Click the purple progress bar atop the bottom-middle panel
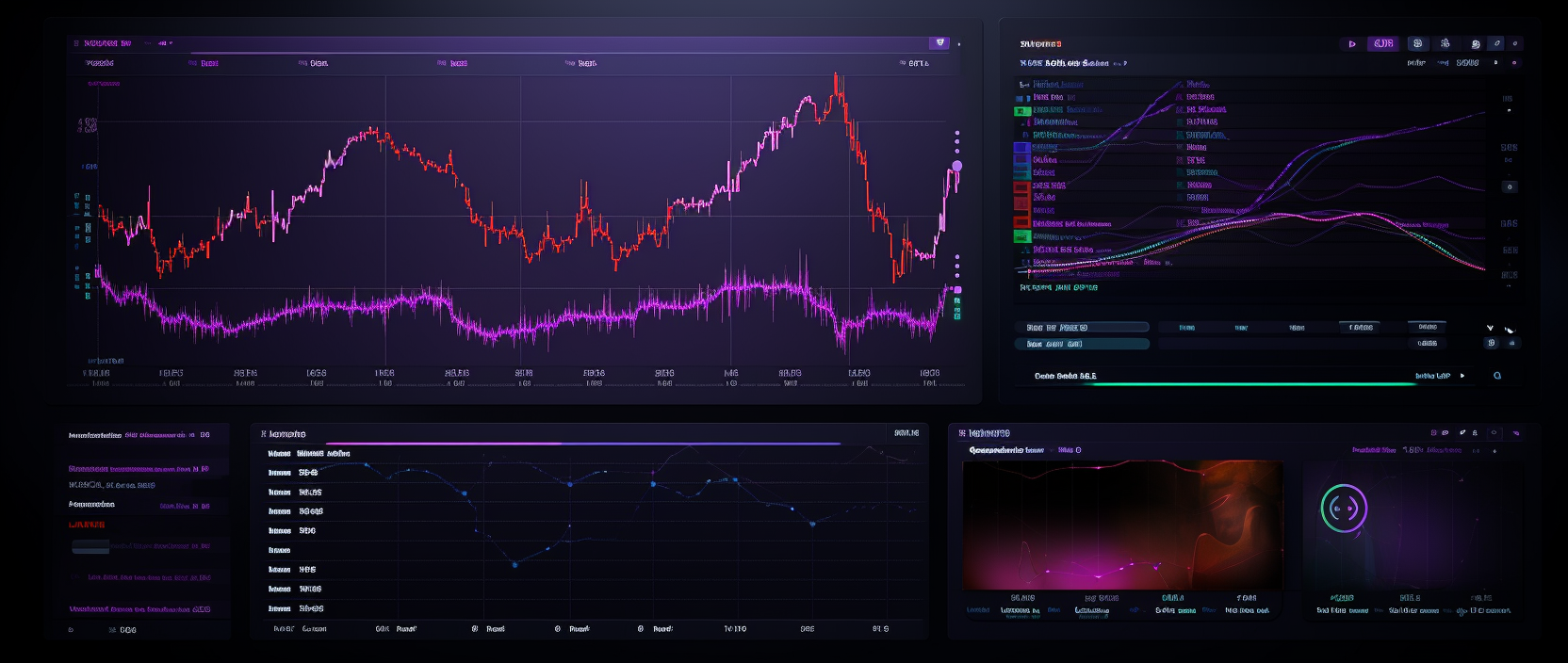This screenshot has width=1568, height=663. (582, 443)
